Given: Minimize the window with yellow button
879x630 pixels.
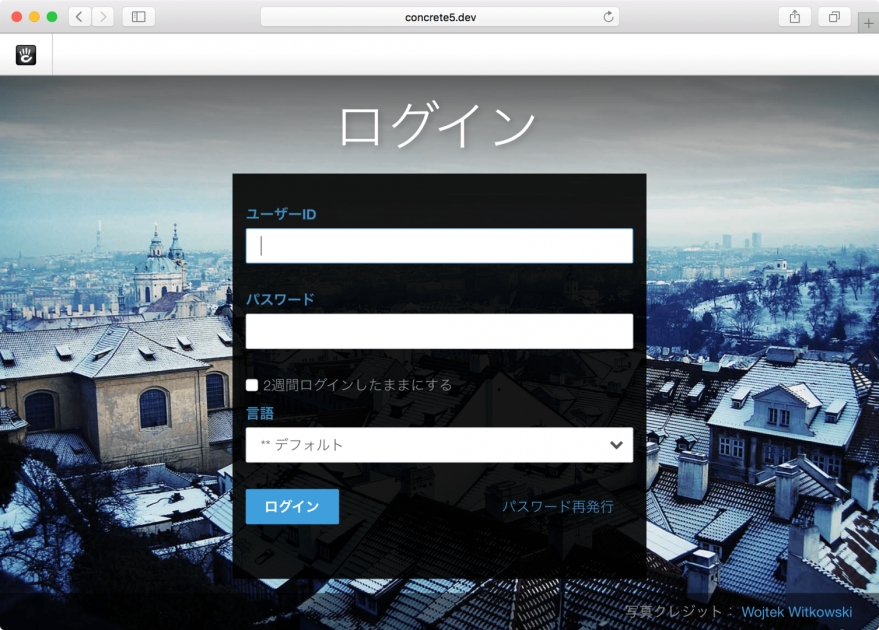Looking at the screenshot, I should pyautogui.click(x=34, y=17).
